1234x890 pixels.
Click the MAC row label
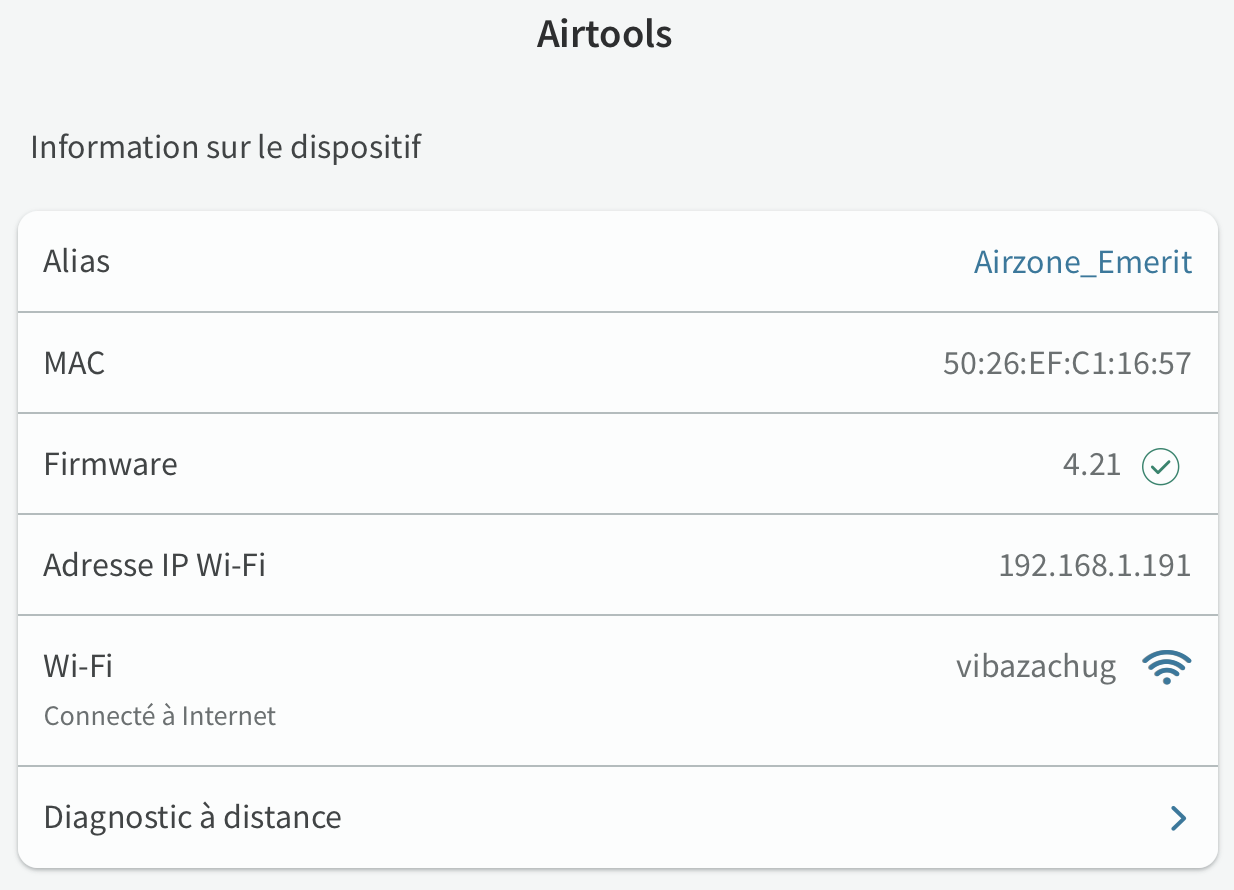(74, 363)
